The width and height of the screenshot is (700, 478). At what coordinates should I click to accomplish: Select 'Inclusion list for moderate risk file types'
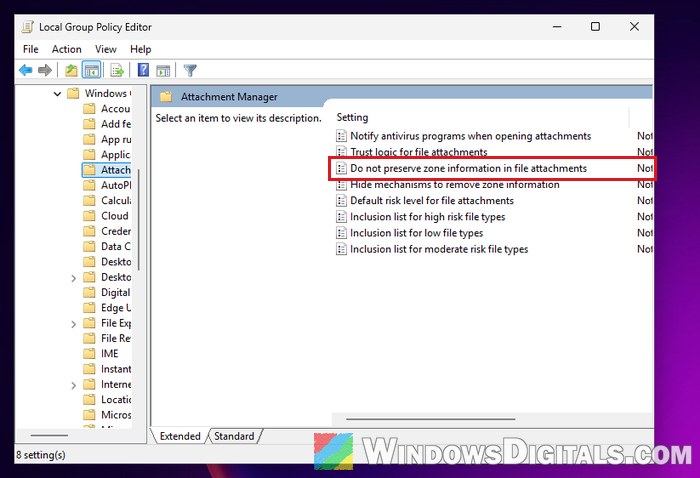439,249
